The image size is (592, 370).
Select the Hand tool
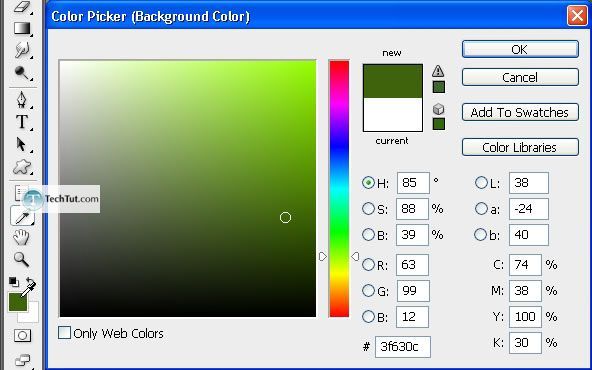tap(21, 237)
